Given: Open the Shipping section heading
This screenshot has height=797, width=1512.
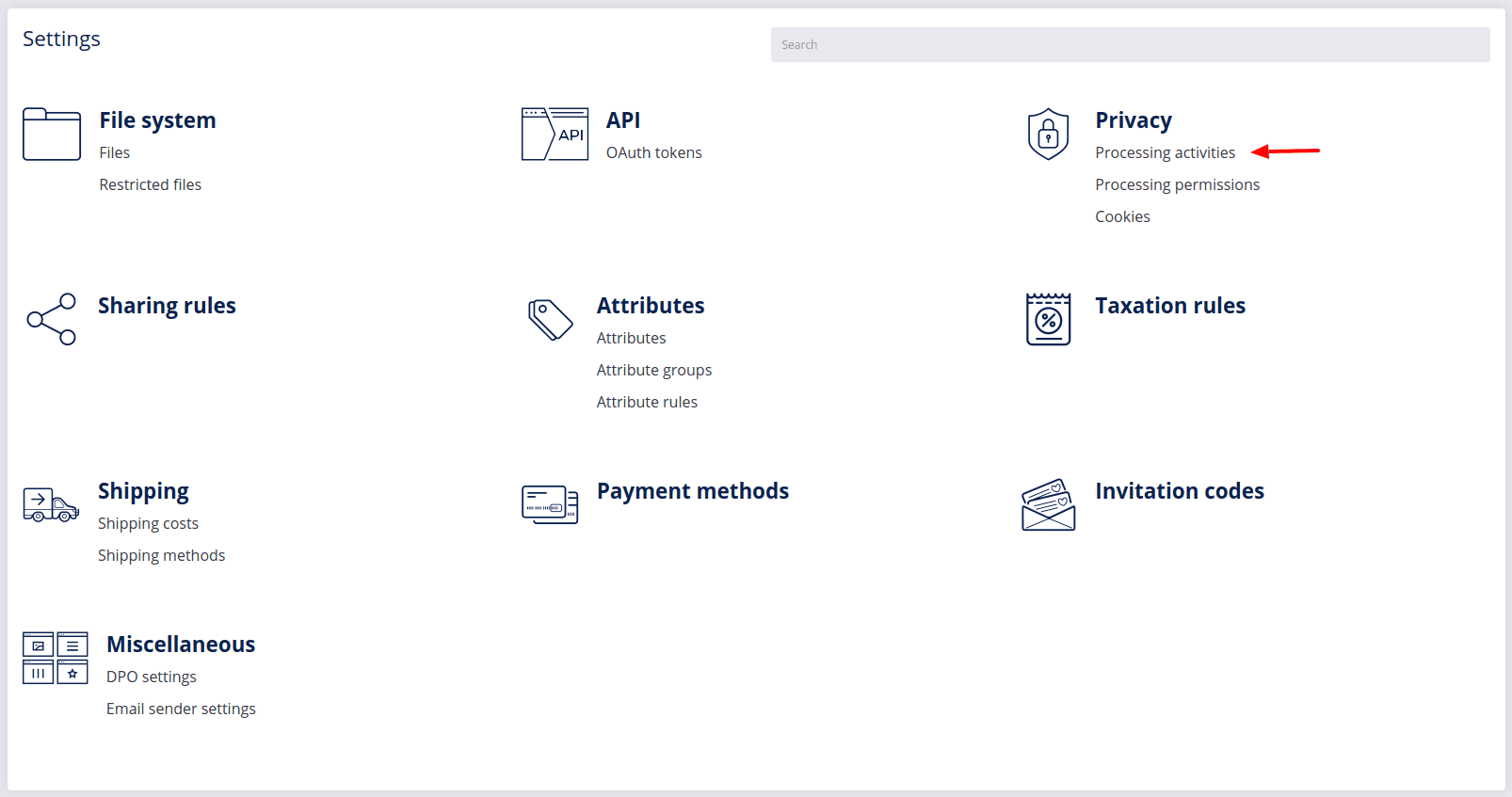Looking at the screenshot, I should (143, 491).
